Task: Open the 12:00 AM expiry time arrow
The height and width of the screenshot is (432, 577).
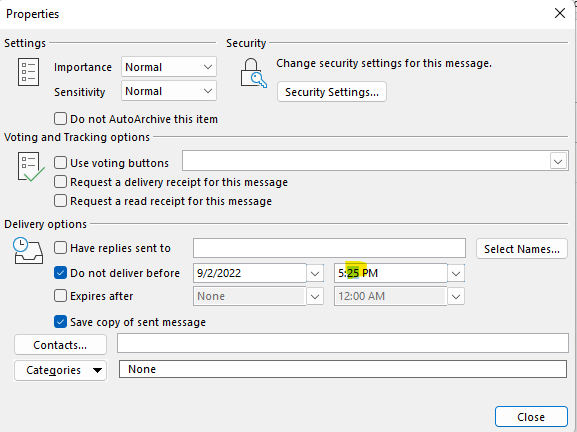Action: tap(456, 297)
